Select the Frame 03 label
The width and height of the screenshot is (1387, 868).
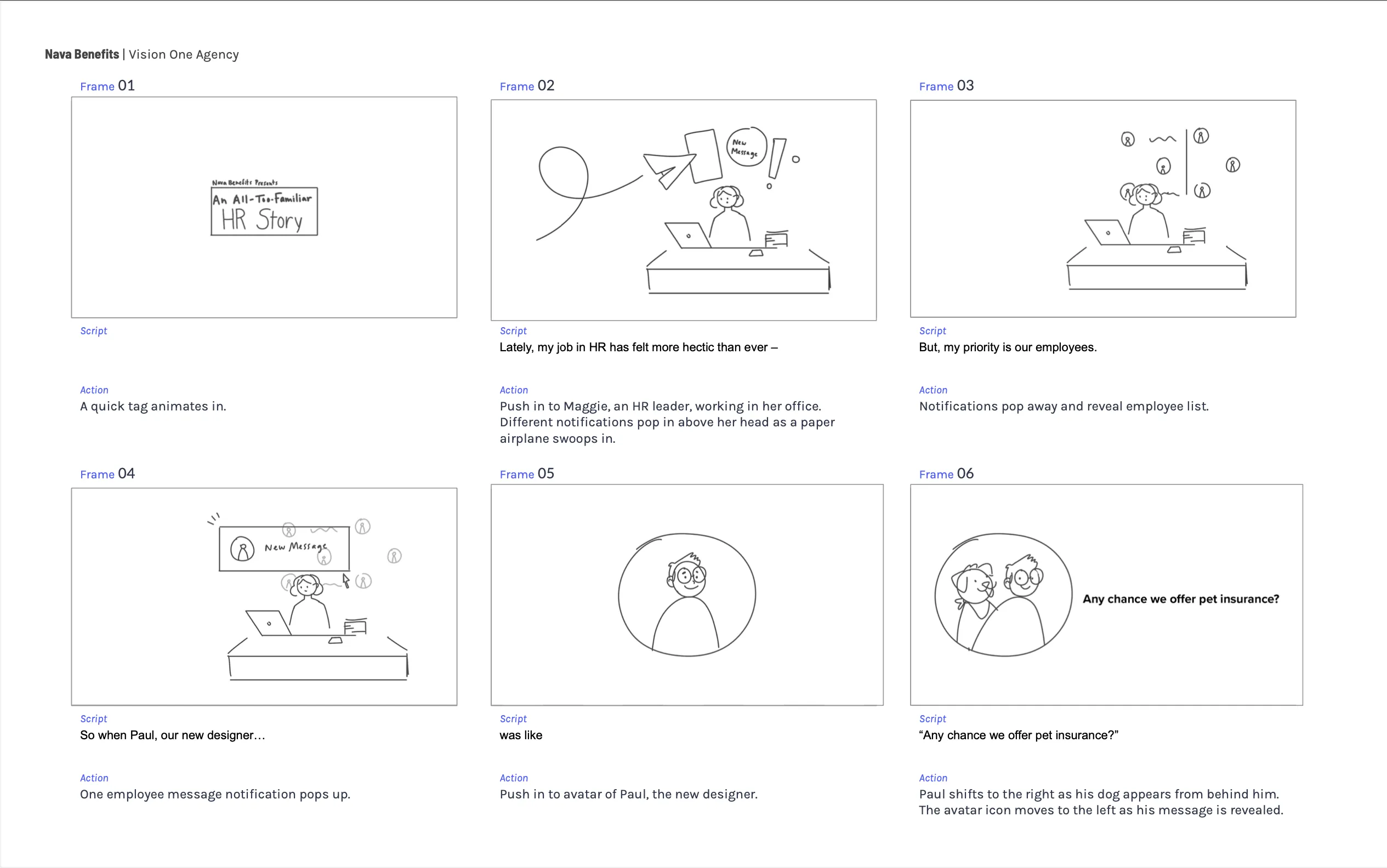pyautogui.click(x=946, y=86)
